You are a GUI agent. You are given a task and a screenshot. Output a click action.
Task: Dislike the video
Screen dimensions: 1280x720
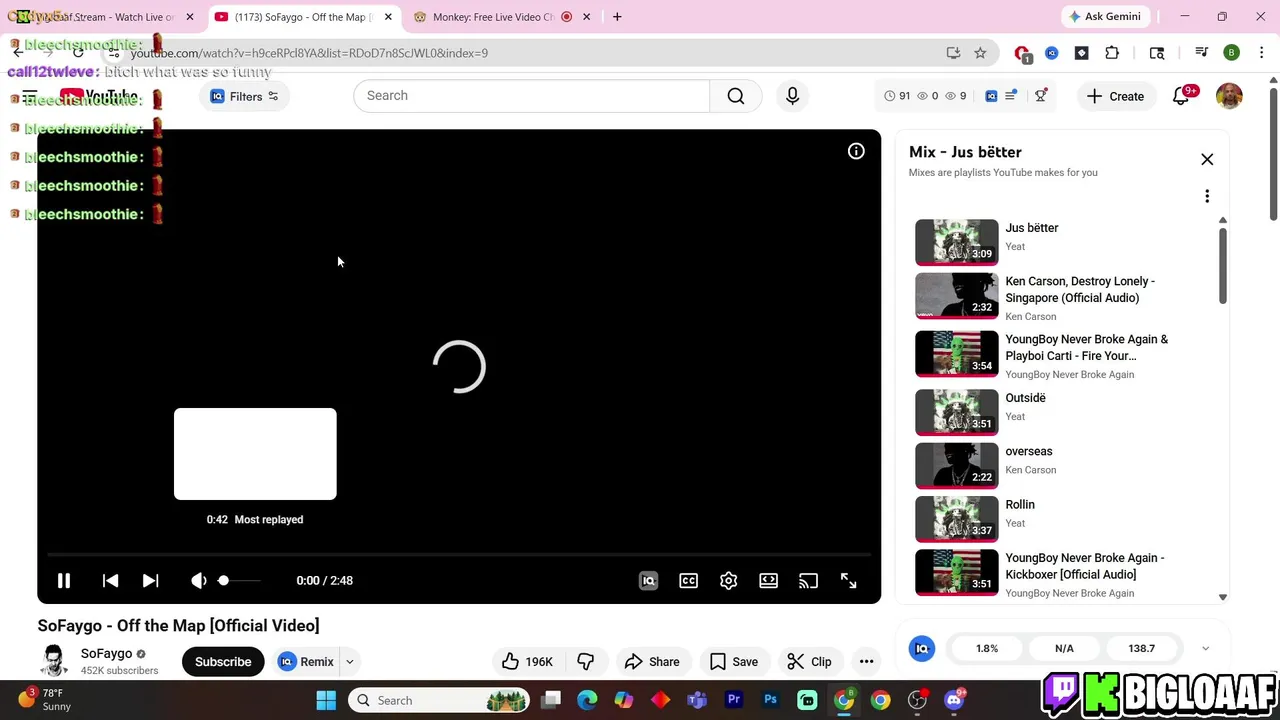click(586, 661)
